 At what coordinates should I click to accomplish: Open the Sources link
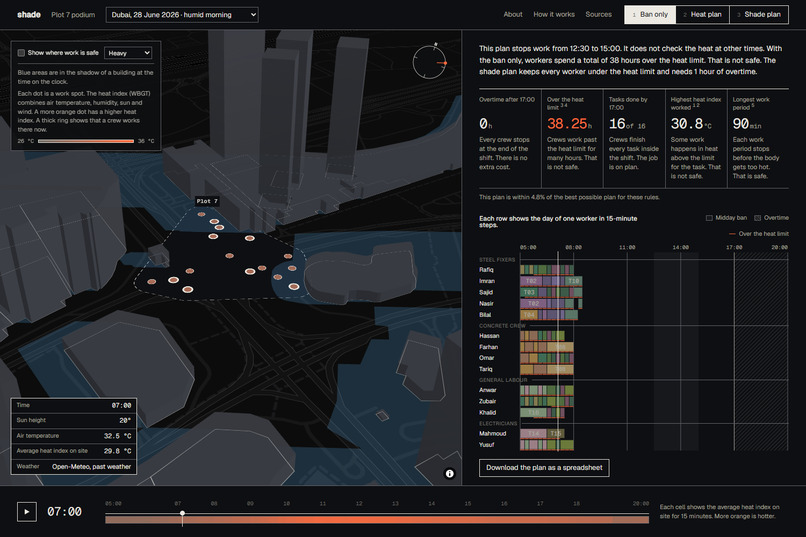[x=598, y=14]
